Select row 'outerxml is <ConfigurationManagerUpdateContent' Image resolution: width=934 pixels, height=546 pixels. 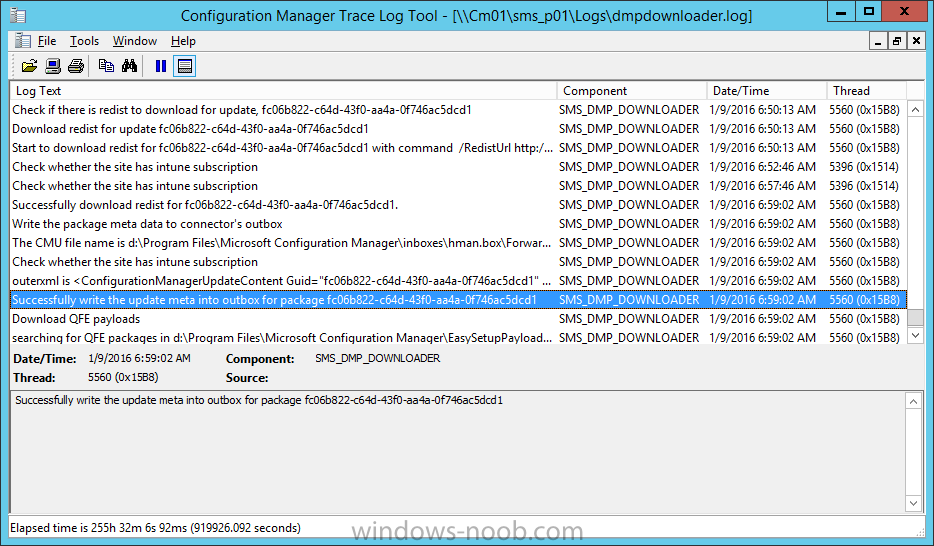[458, 280]
